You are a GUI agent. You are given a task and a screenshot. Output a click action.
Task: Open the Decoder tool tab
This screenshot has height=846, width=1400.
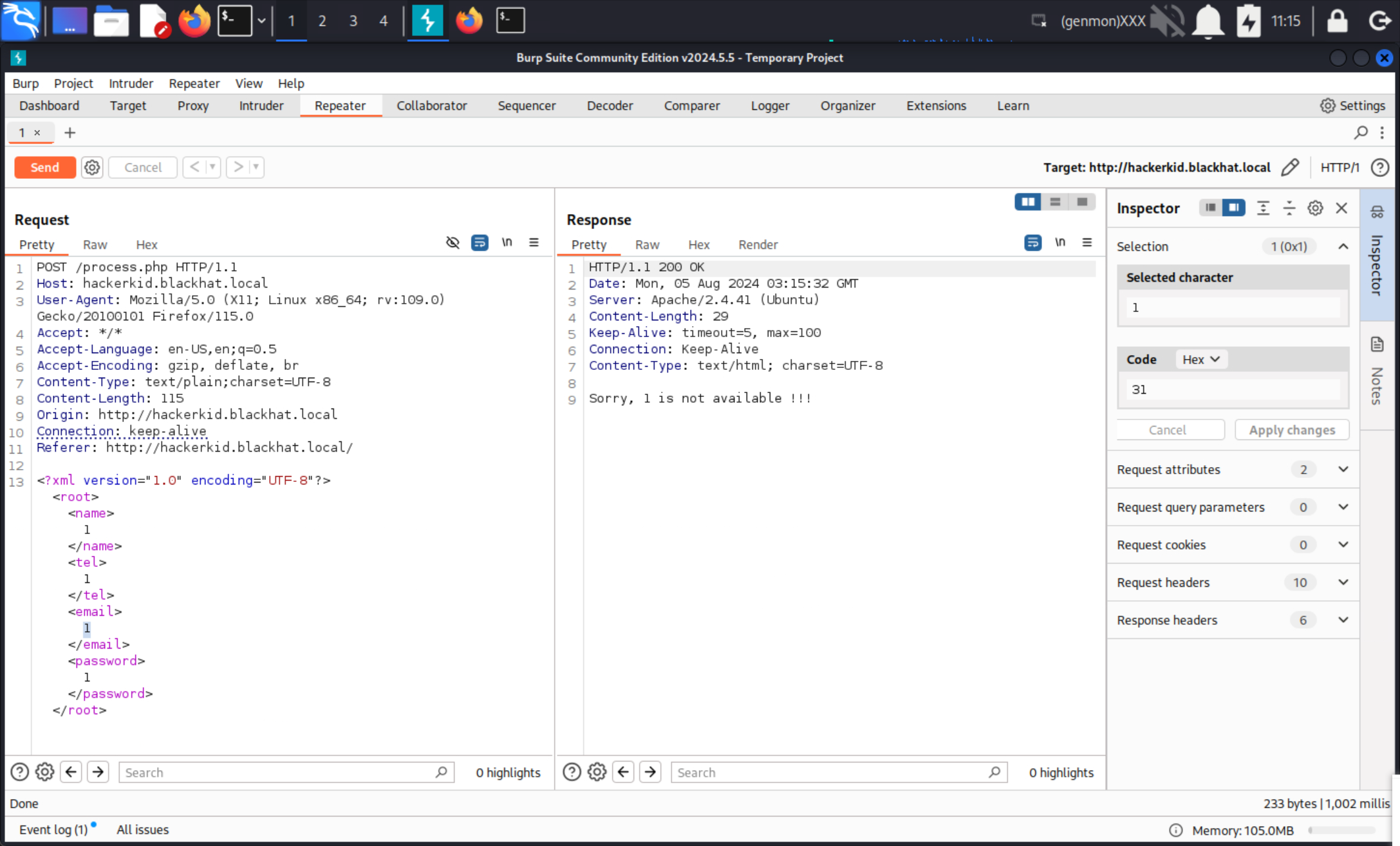[x=610, y=106]
